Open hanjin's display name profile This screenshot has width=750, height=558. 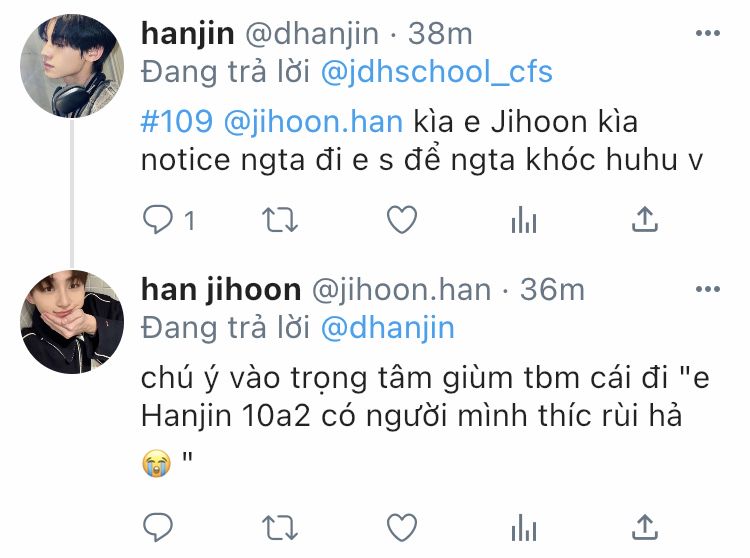188,34
